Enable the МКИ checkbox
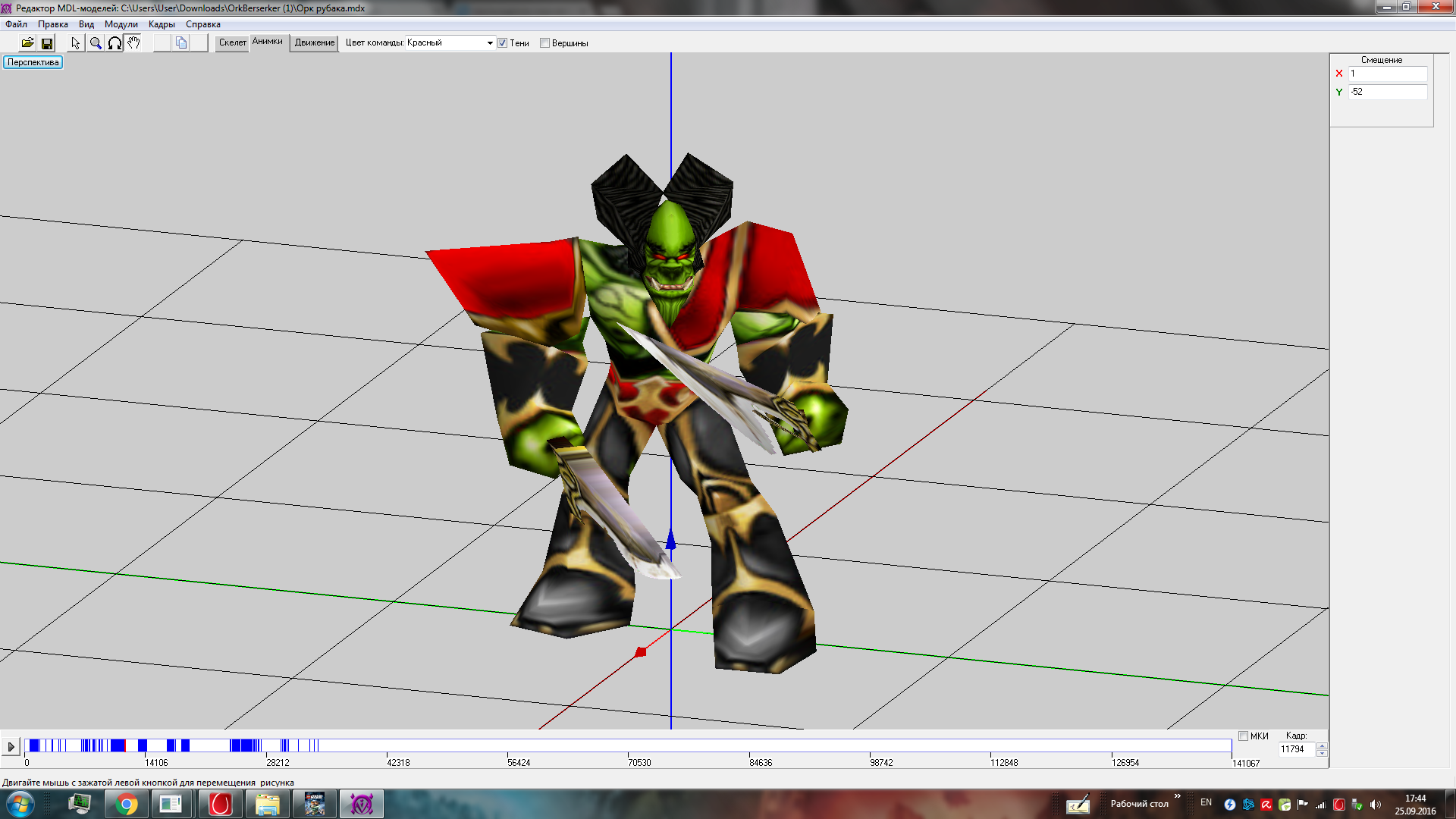The image size is (1456, 819). coord(1243,736)
